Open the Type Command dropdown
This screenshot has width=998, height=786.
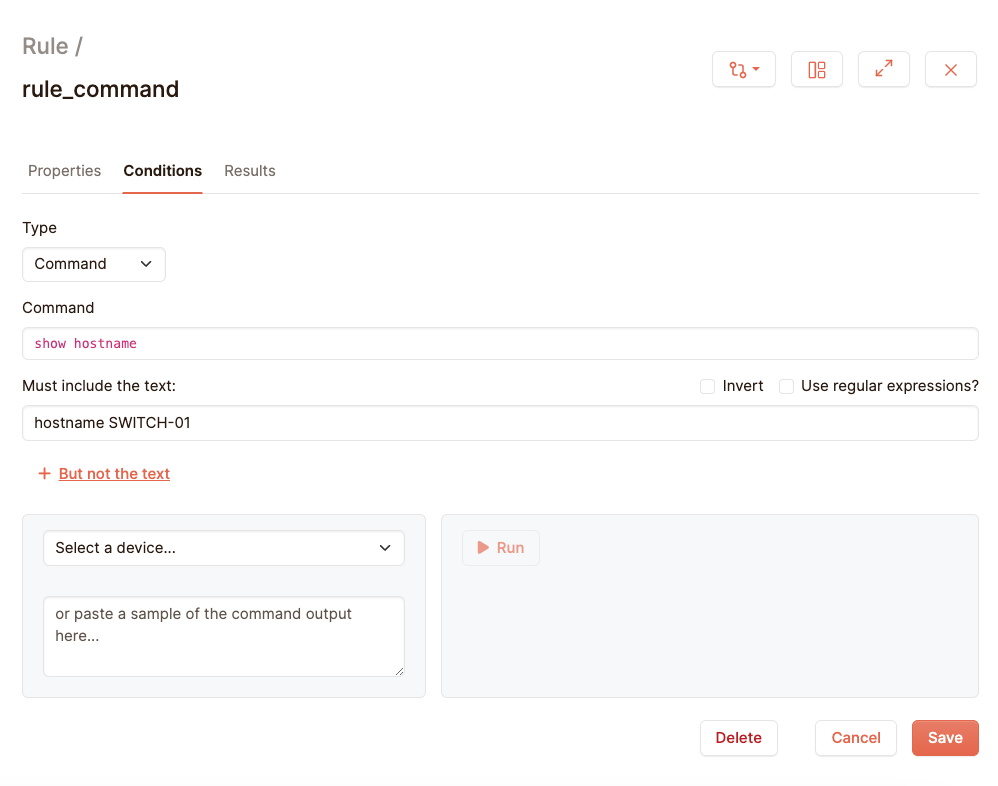coord(94,264)
